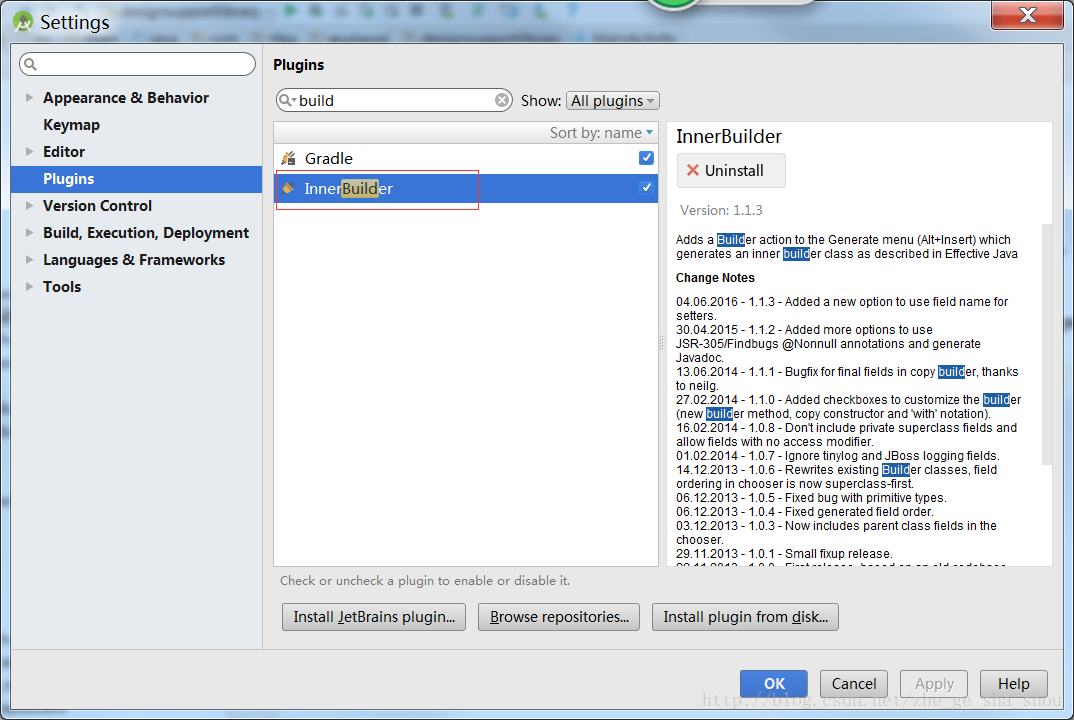
Task: Expand Languages & Frameworks arrow
Action: 29,260
